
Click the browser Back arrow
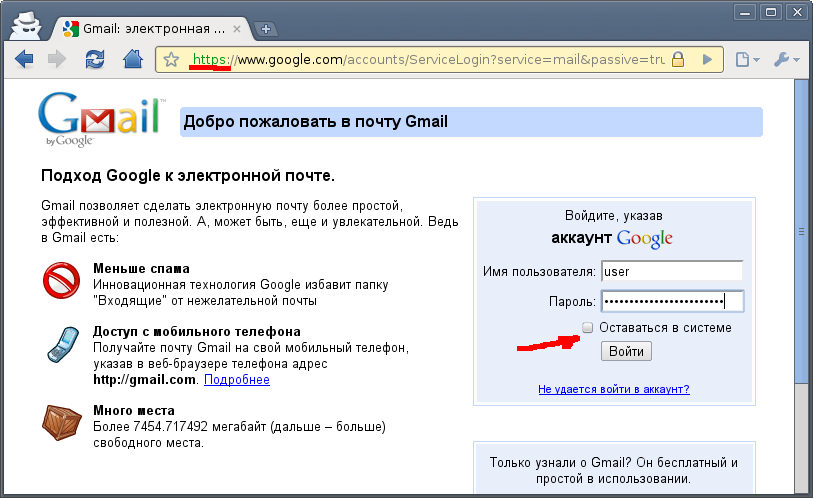pyautogui.click(x=24, y=59)
